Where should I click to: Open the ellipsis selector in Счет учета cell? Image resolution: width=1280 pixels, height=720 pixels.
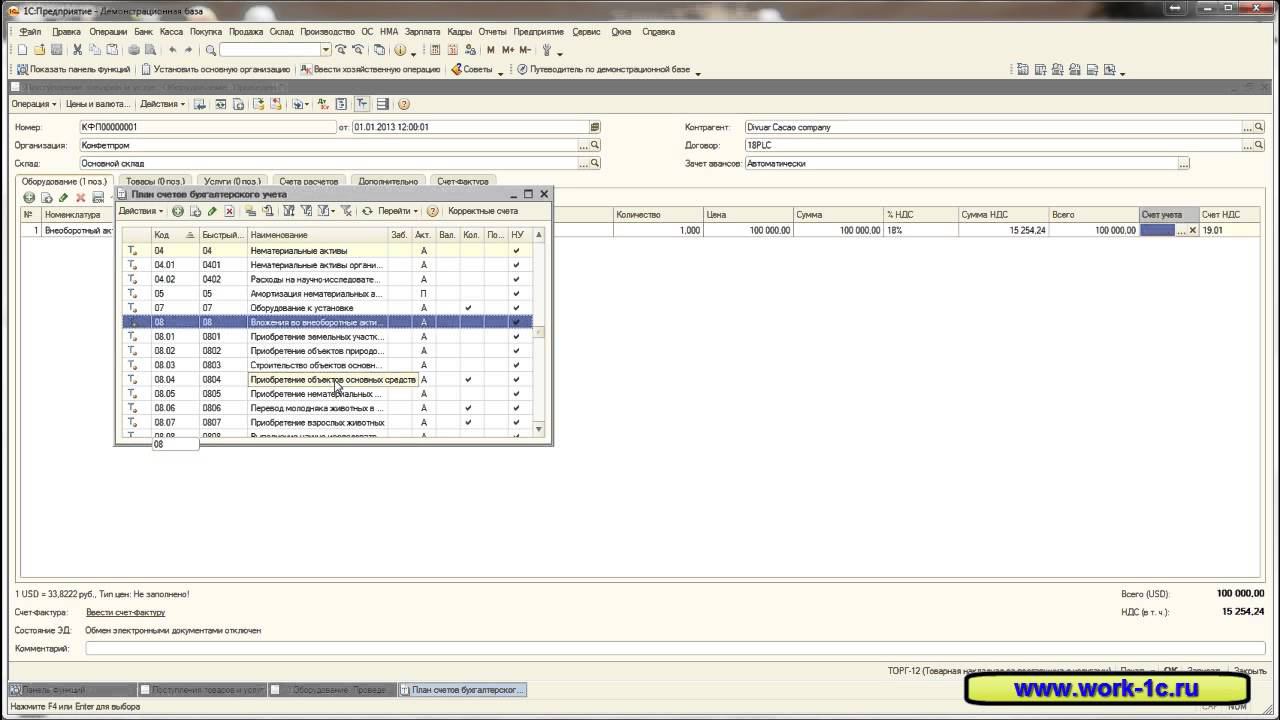click(1181, 230)
